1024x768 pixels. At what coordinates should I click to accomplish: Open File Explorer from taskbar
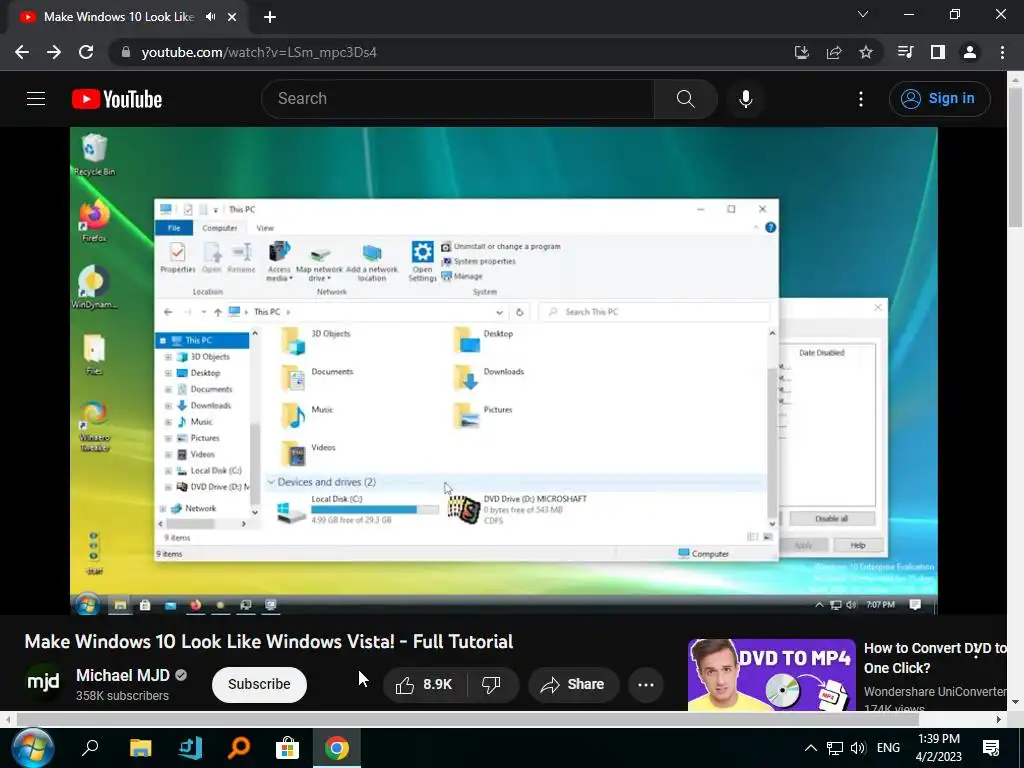click(140, 748)
